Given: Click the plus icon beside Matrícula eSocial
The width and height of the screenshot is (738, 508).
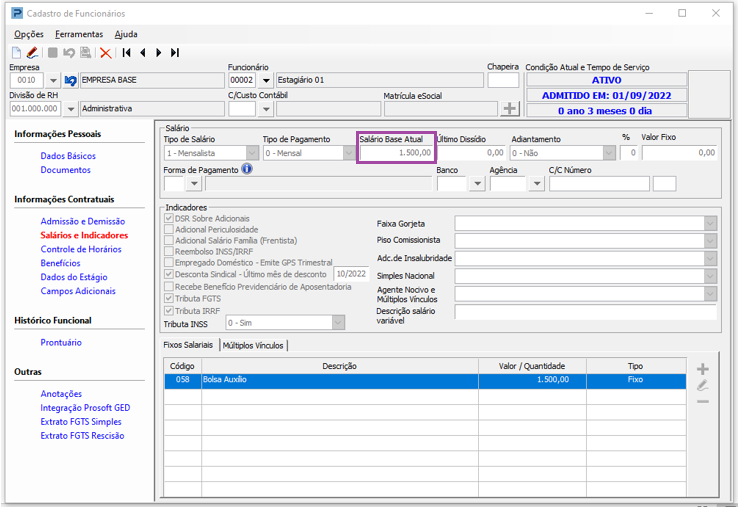Looking at the screenshot, I should (x=510, y=109).
